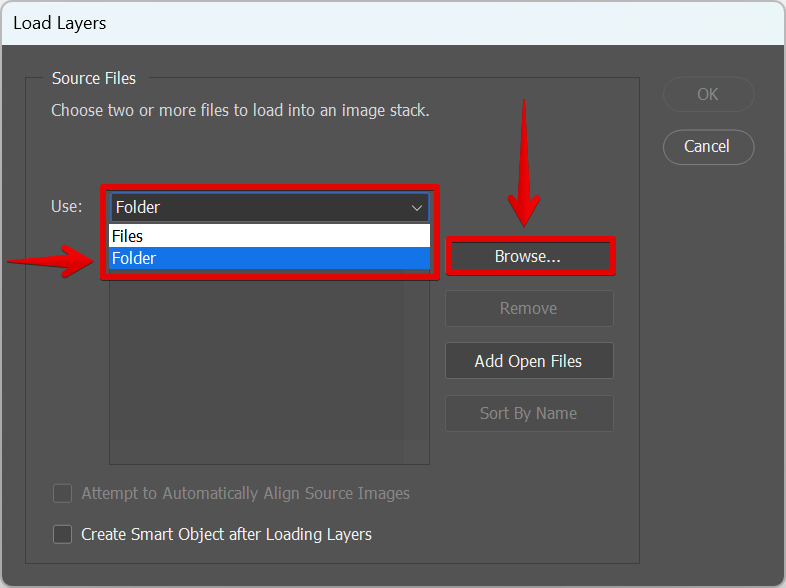Click the empty source files list area
The height and width of the screenshot is (588, 786).
tap(269, 370)
